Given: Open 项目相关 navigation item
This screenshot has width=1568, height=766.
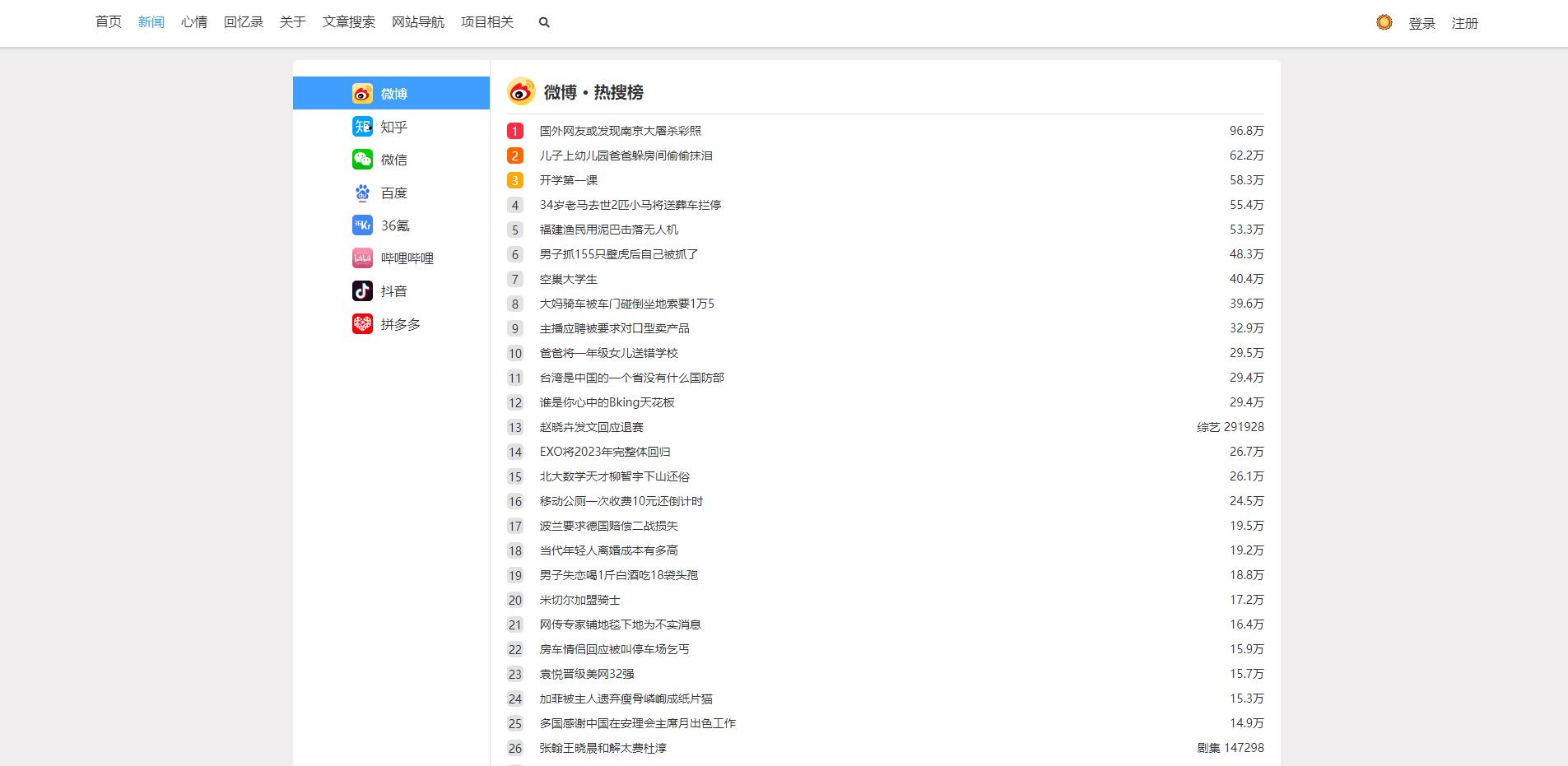Looking at the screenshot, I should [x=487, y=22].
